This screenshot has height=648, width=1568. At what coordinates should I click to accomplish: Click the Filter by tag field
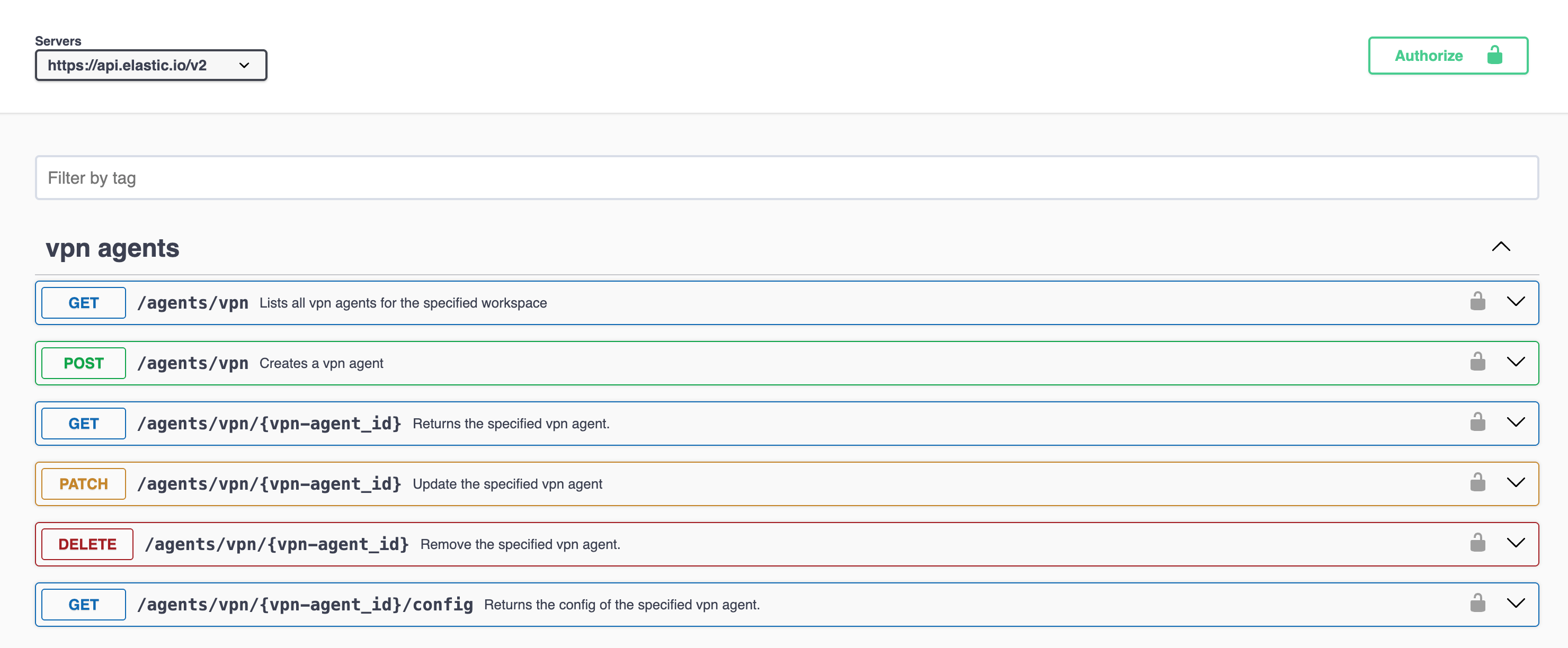[x=787, y=178]
